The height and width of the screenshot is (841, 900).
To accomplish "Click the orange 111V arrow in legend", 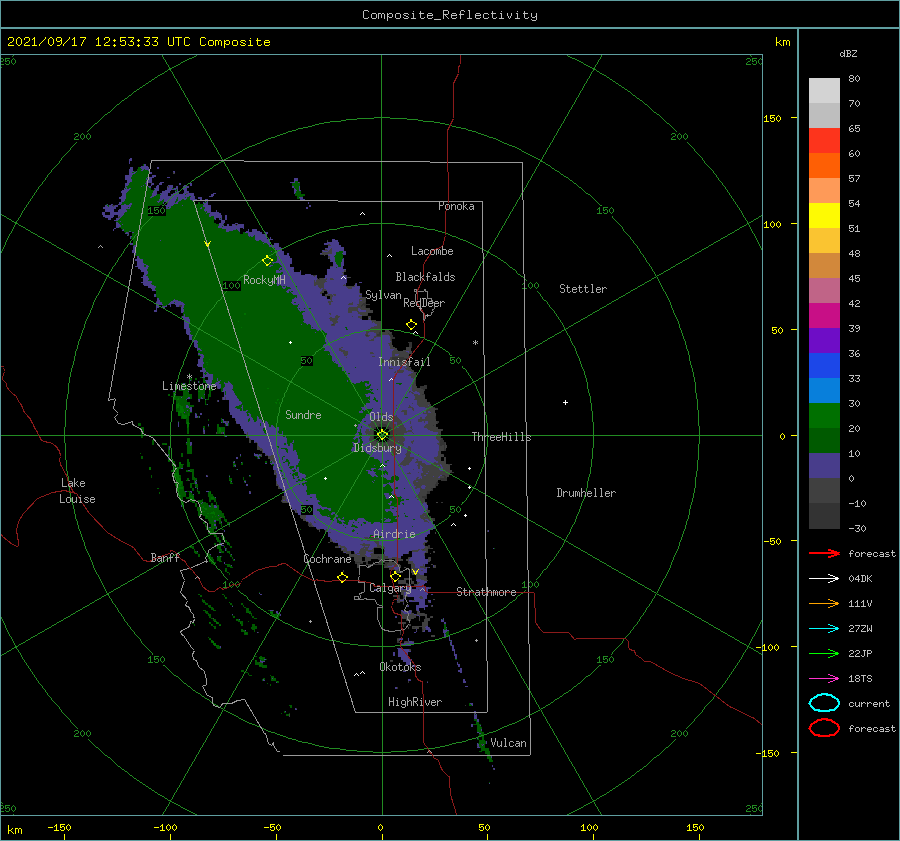I will 824,603.
